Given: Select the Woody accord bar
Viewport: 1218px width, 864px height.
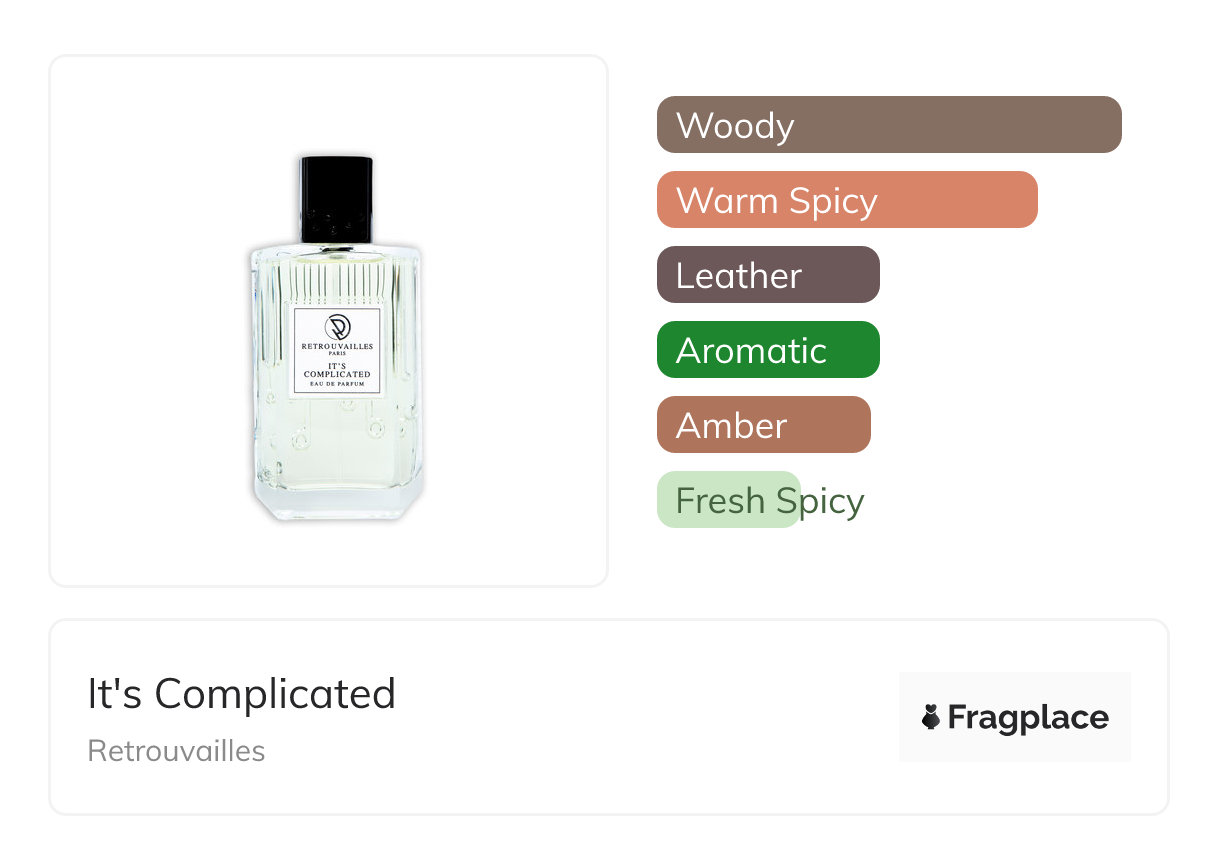Looking at the screenshot, I should point(889,125).
